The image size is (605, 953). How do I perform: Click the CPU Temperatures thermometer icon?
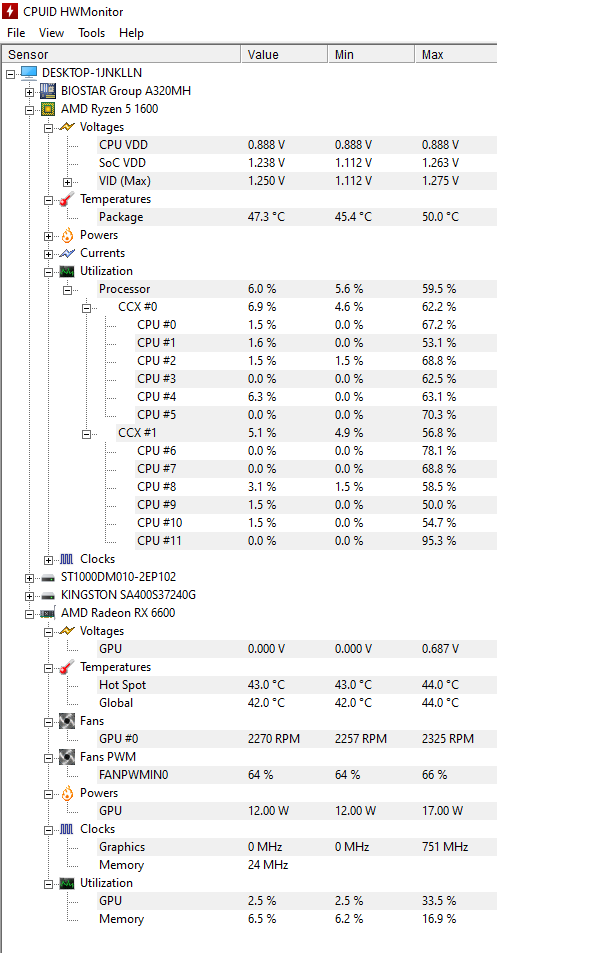click(67, 199)
